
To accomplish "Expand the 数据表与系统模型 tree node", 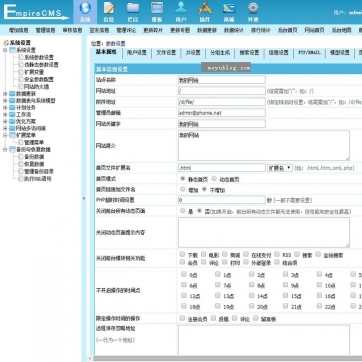I will (x=5, y=101).
